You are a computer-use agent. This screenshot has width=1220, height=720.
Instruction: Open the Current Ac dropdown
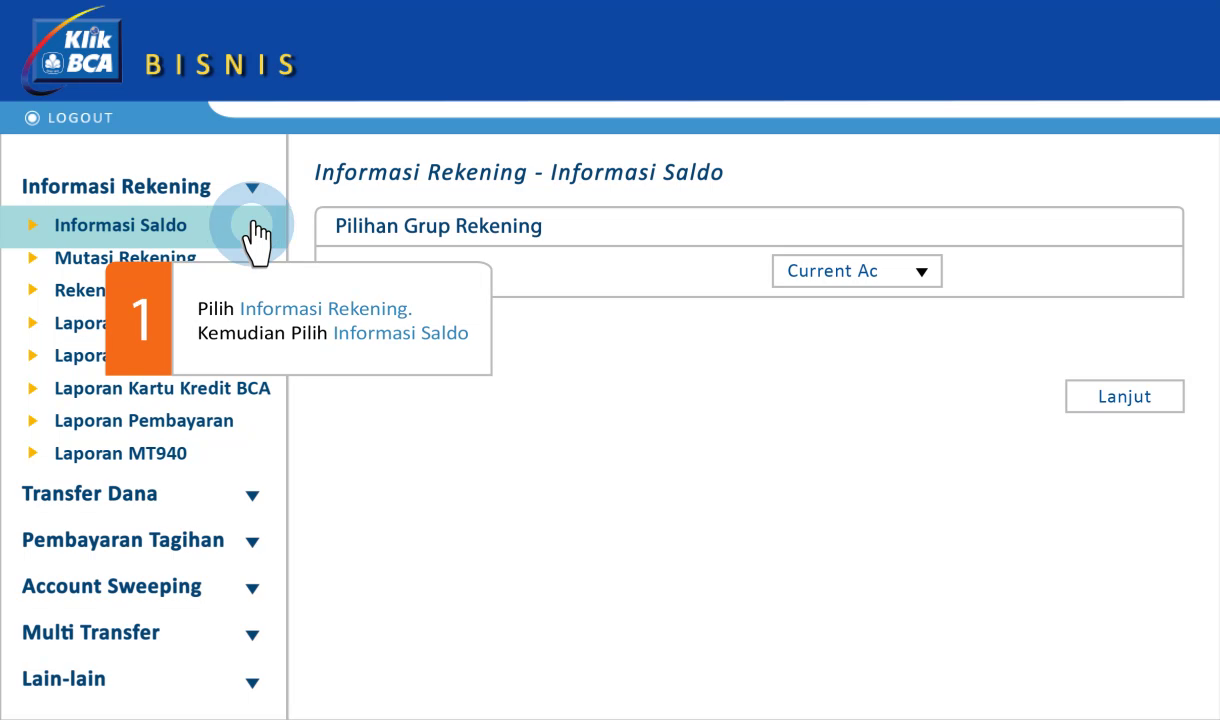click(x=857, y=271)
